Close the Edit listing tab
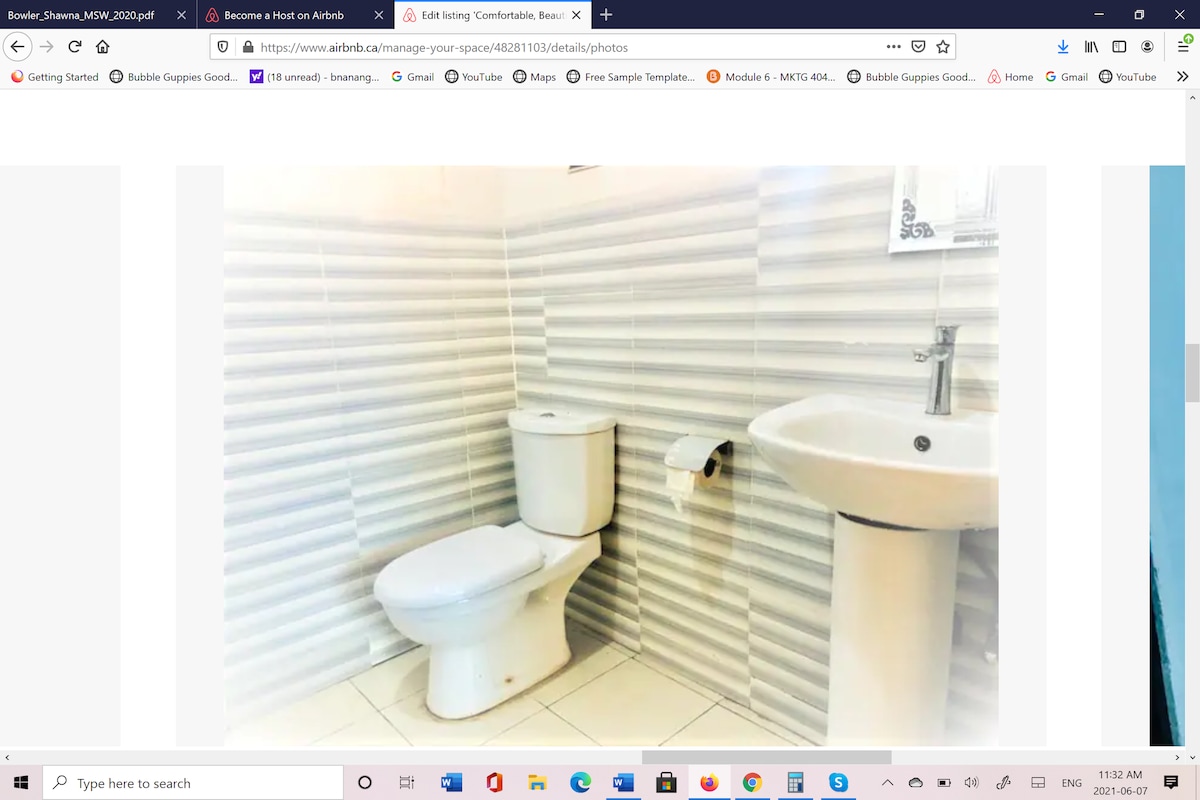The height and width of the screenshot is (800, 1200). [576, 15]
